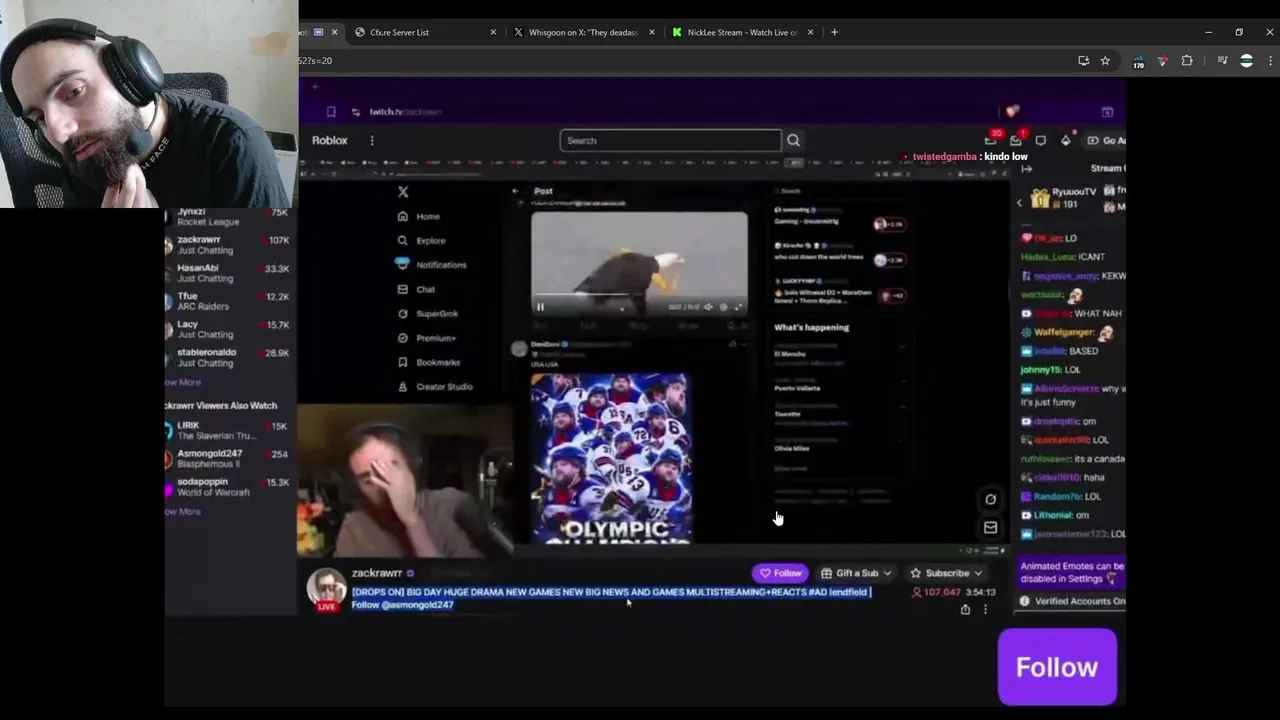Screen dimensions: 1280x720
Task: Click the Twitch bits/get bits icon
Action: 1066,141
